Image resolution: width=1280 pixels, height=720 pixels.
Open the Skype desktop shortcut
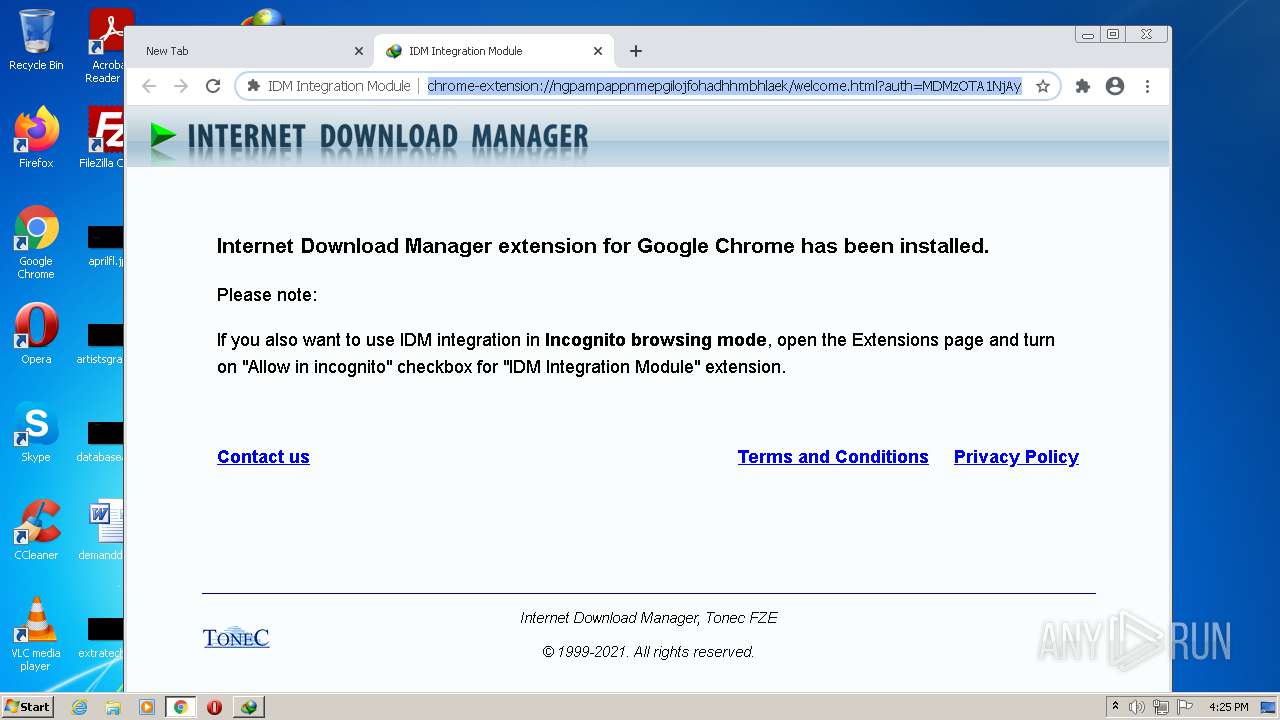click(x=36, y=432)
